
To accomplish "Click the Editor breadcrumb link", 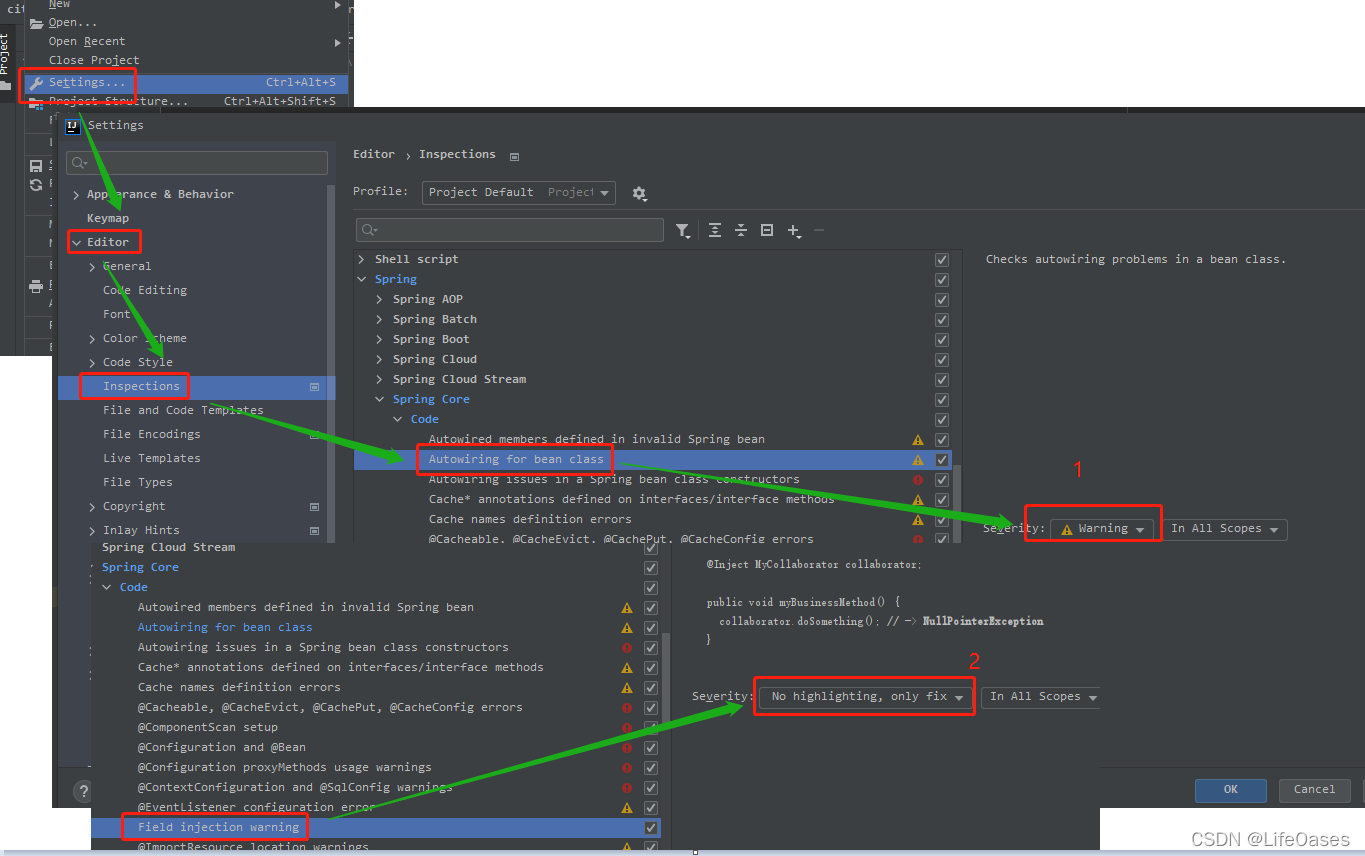I will coord(374,155).
